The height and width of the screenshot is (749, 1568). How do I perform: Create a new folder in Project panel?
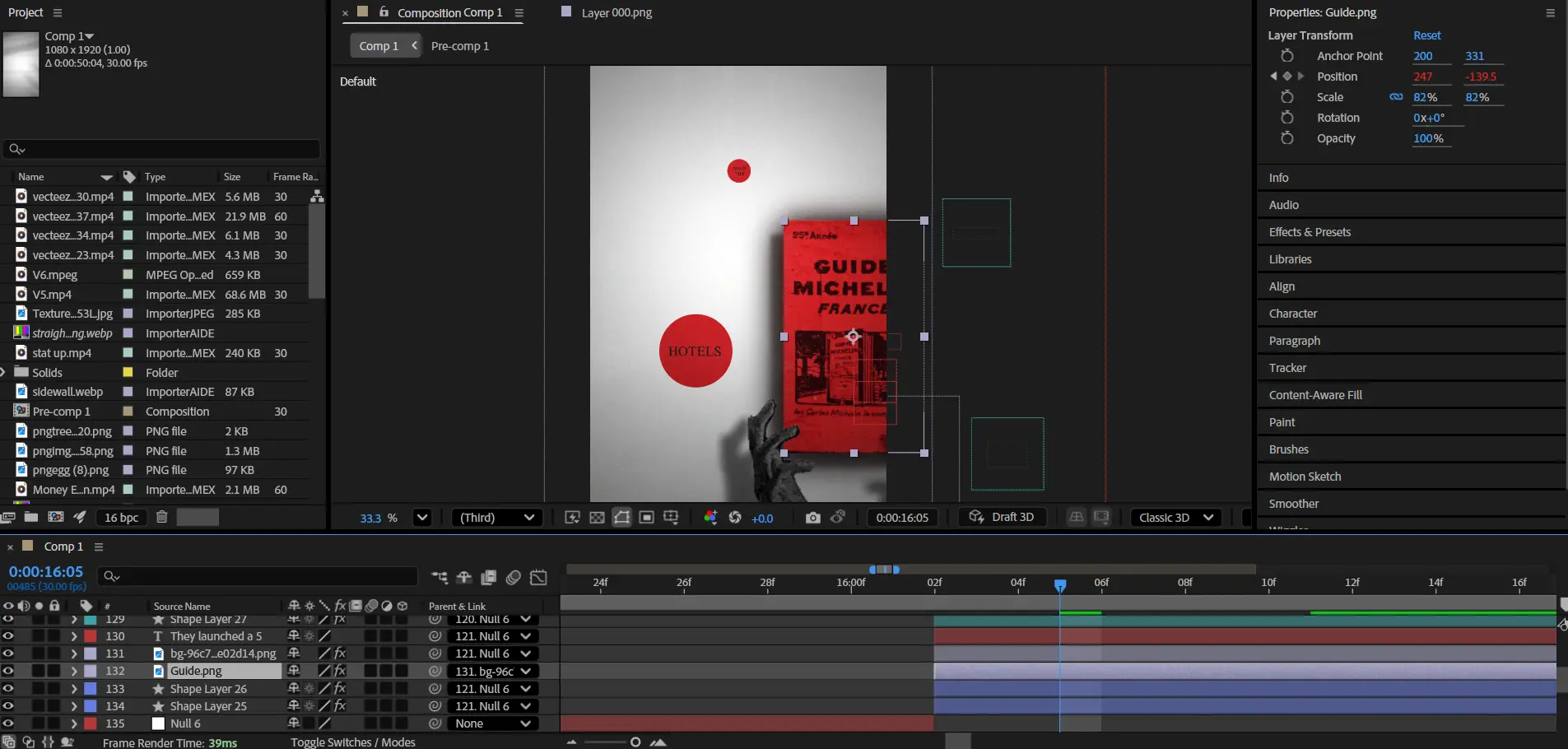(x=31, y=518)
